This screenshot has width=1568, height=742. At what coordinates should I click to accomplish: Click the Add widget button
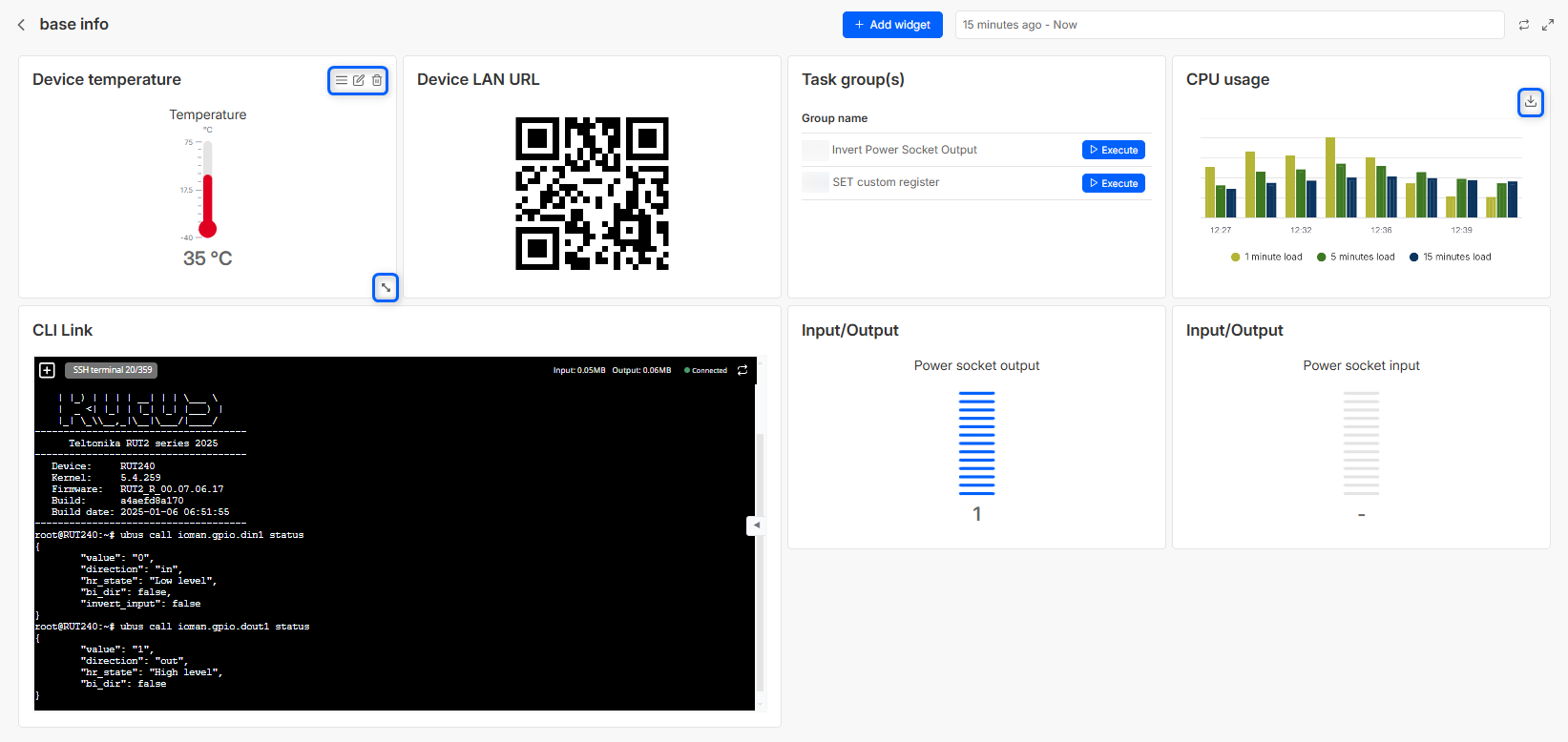[891, 25]
